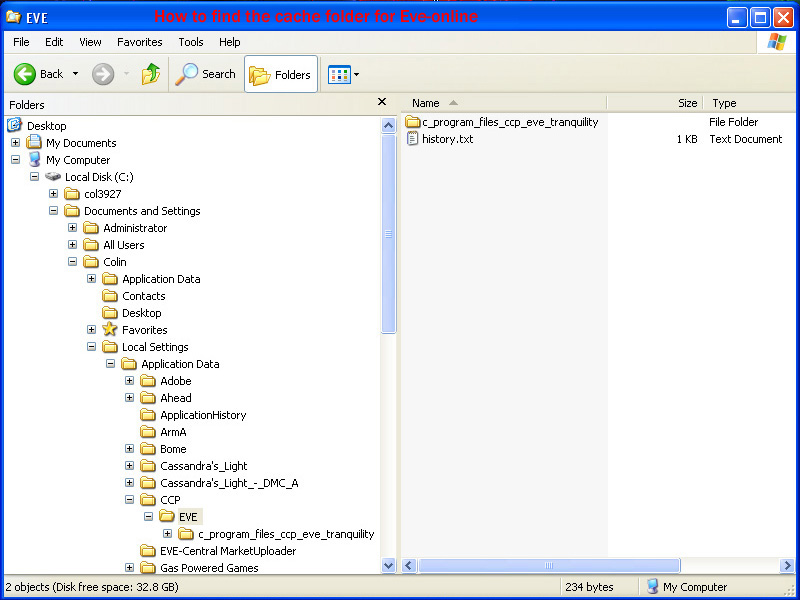Screen dimensions: 800x600
Task: Click the folder tree scroll down arrow
Action: [388, 565]
